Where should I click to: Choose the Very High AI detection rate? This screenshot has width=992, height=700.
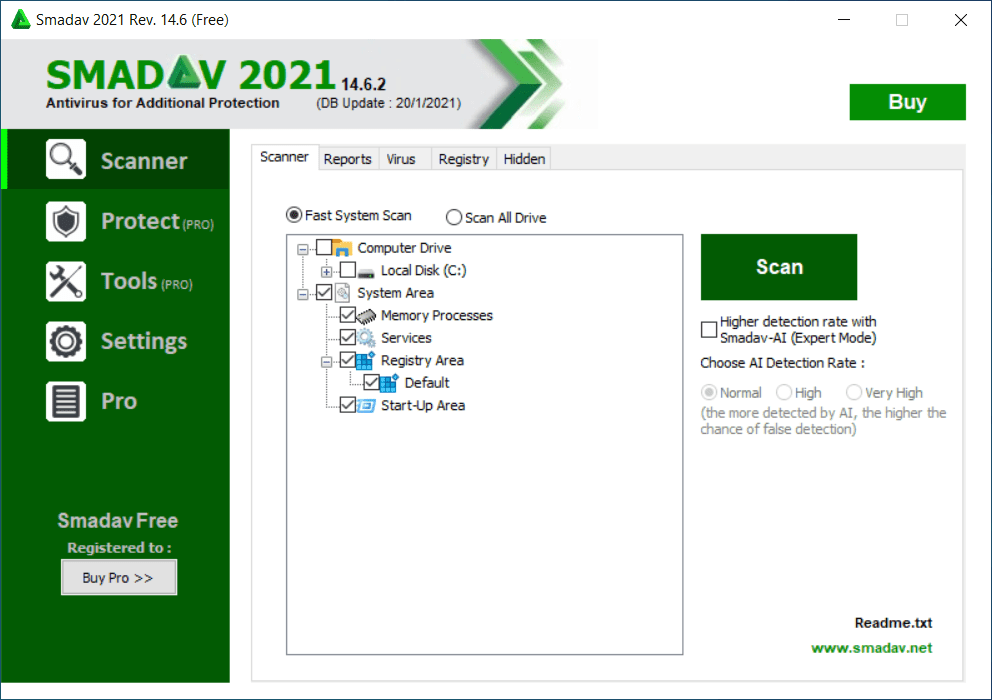click(854, 392)
